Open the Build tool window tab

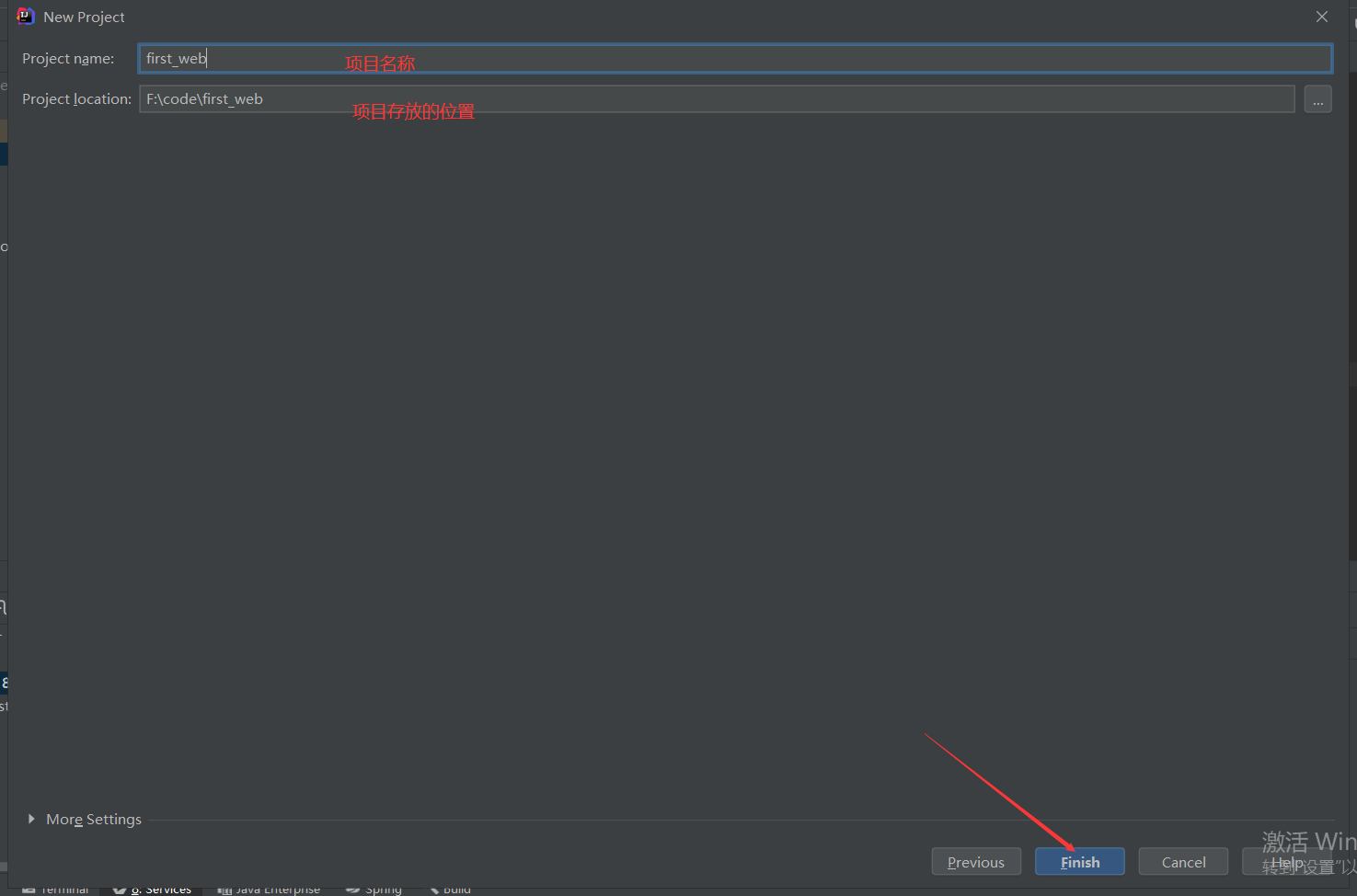[x=450, y=890]
